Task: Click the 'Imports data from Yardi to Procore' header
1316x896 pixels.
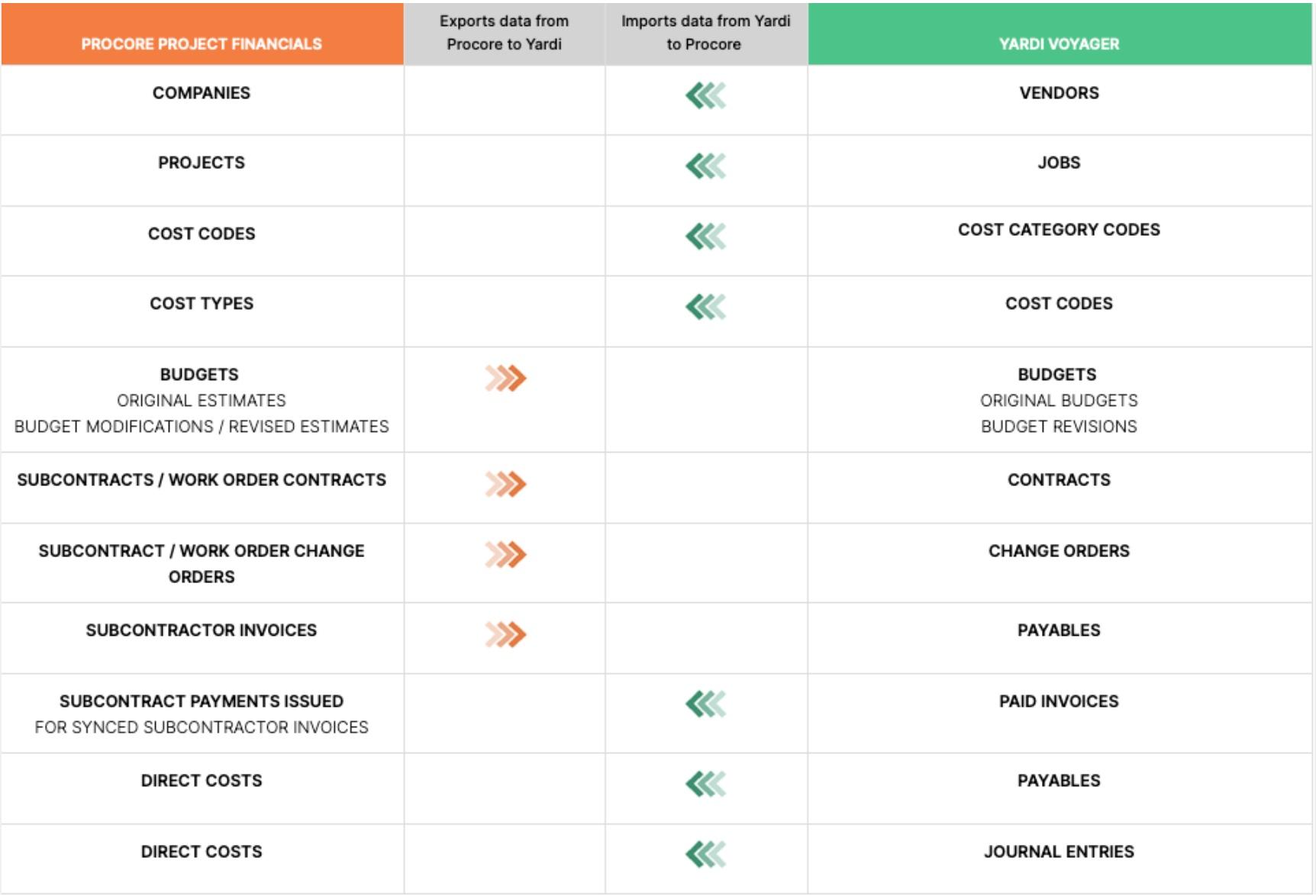Action: [706, 33]
